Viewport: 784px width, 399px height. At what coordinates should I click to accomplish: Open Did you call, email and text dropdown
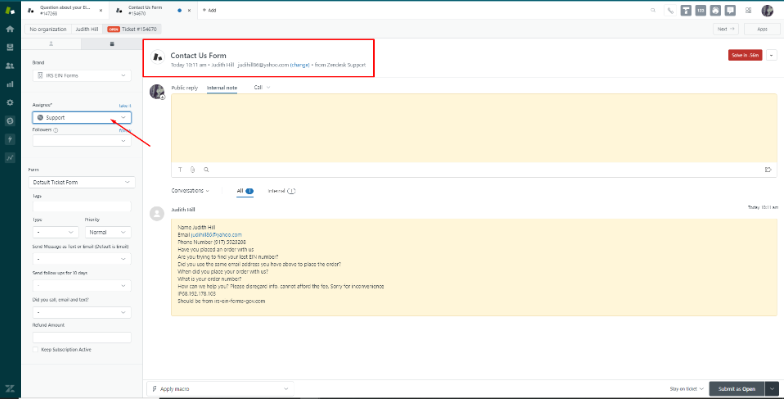[82, 312]
